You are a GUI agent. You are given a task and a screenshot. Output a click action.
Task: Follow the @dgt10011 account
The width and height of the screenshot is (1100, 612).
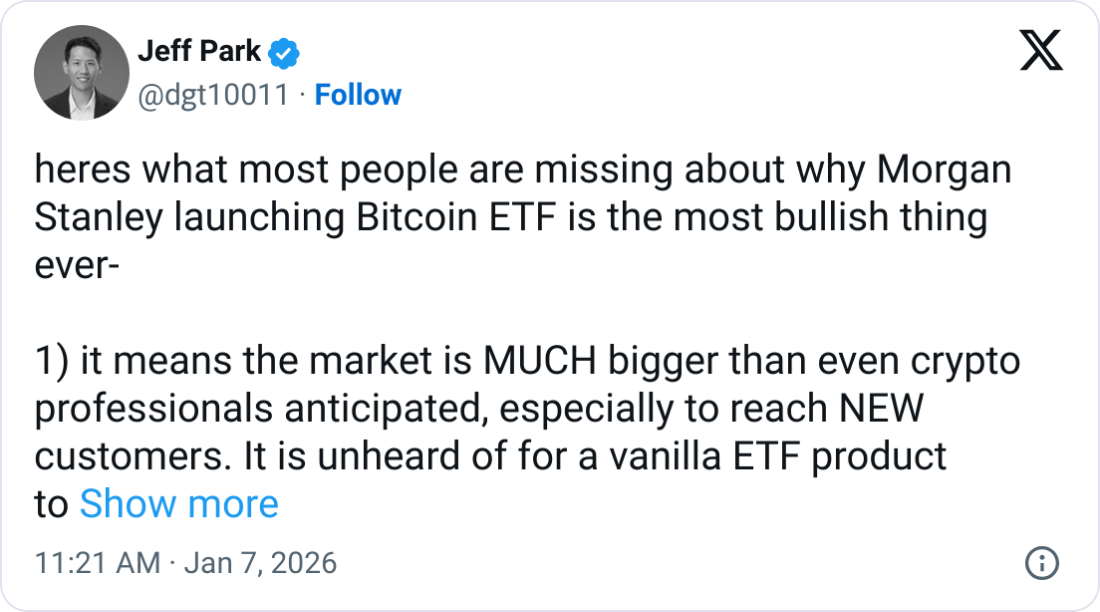pos(358,95)
